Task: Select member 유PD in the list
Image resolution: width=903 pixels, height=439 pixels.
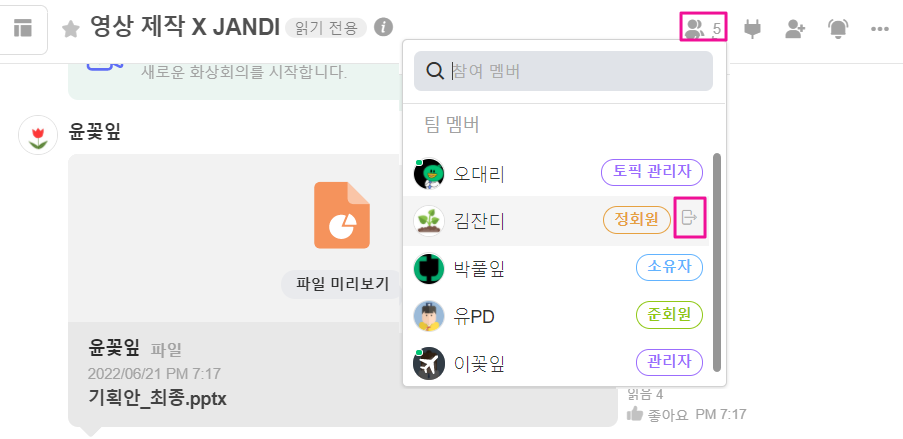Action: pos(475,317)
